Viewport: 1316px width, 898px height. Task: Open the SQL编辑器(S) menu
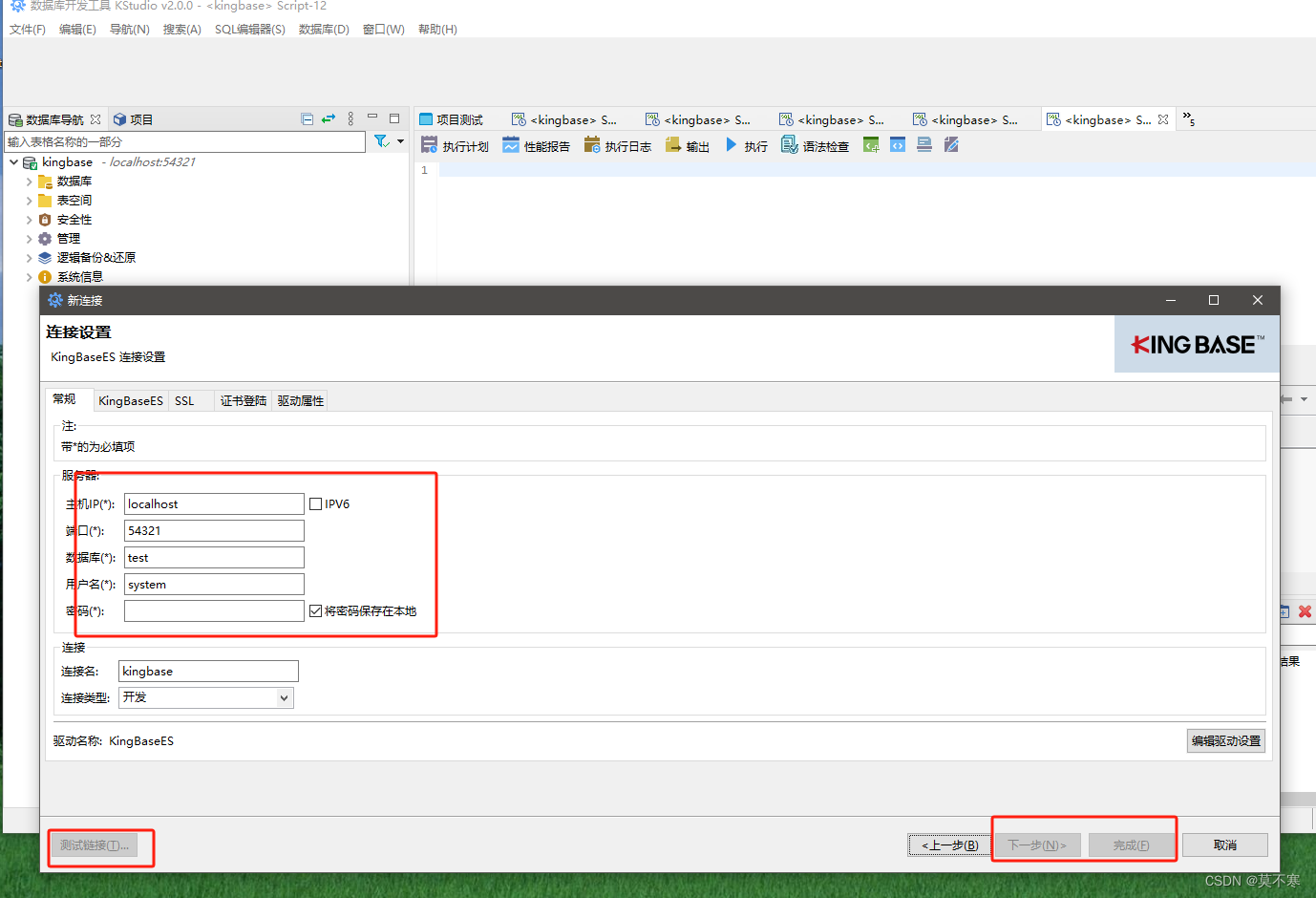coord(250,30)
